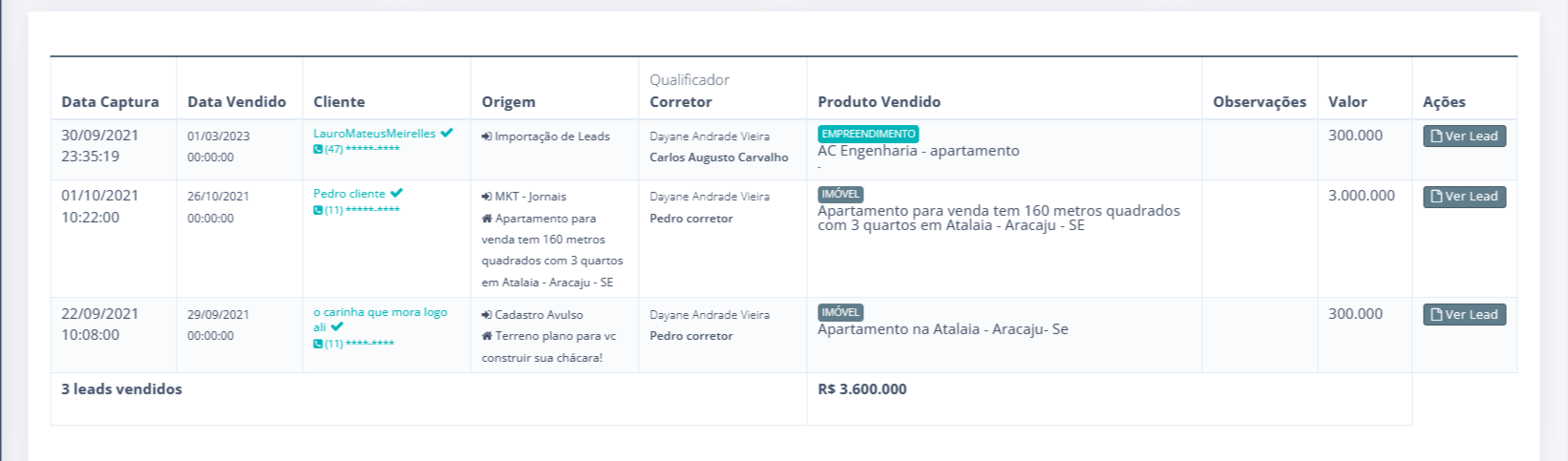Image resolution: width=1568 pixels, height=461 pixels.
Task: Click the Produto Vendido column header
Action: [x=879, y=102]
